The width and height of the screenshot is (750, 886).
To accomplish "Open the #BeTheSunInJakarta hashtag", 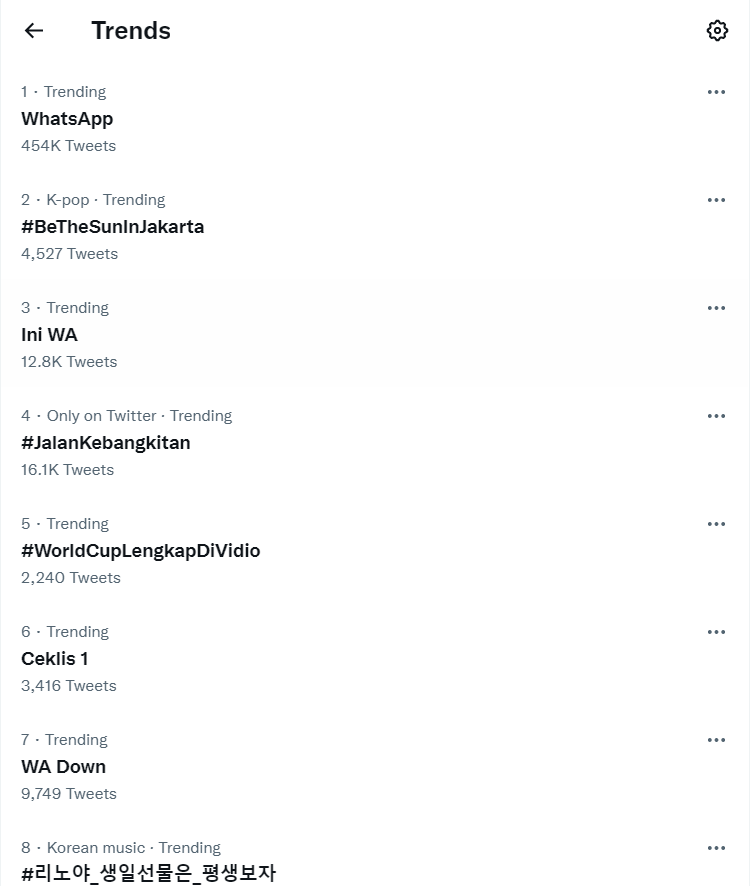I will point(112,227).
